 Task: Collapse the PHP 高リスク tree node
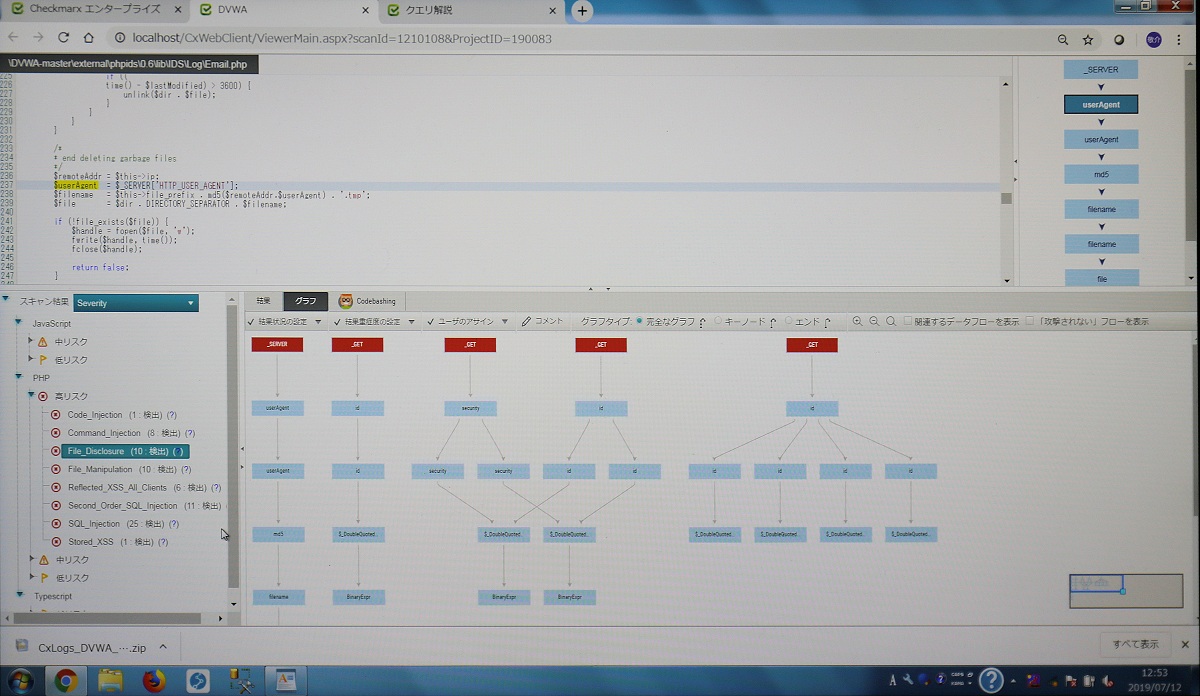[x=31, y=397]
